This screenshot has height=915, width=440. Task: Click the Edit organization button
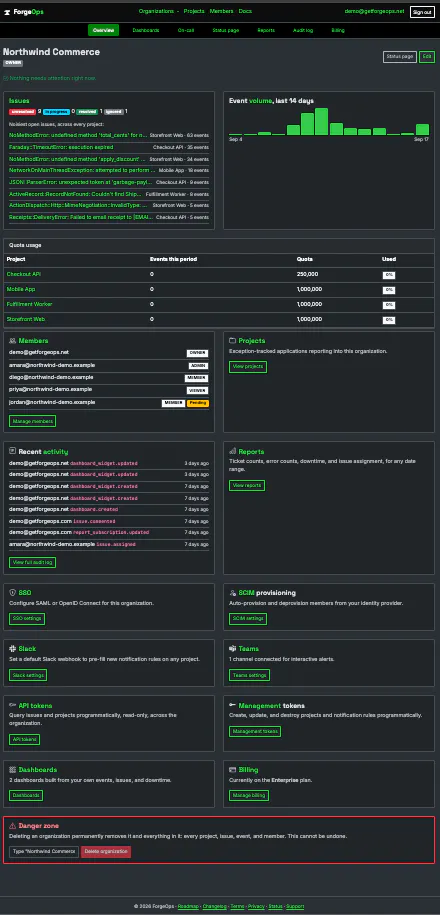click(427, 57)
